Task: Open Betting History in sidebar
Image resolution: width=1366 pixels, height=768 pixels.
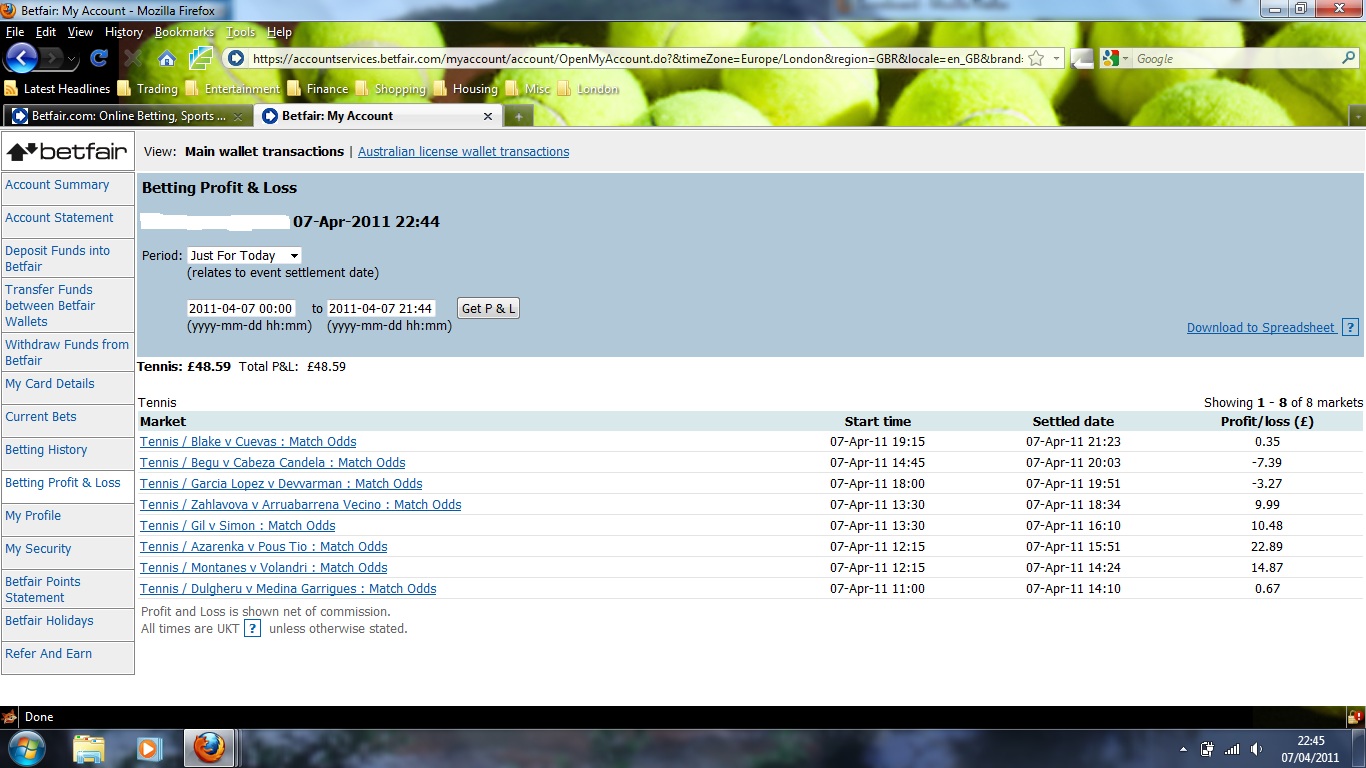Action: click(46, 450)
